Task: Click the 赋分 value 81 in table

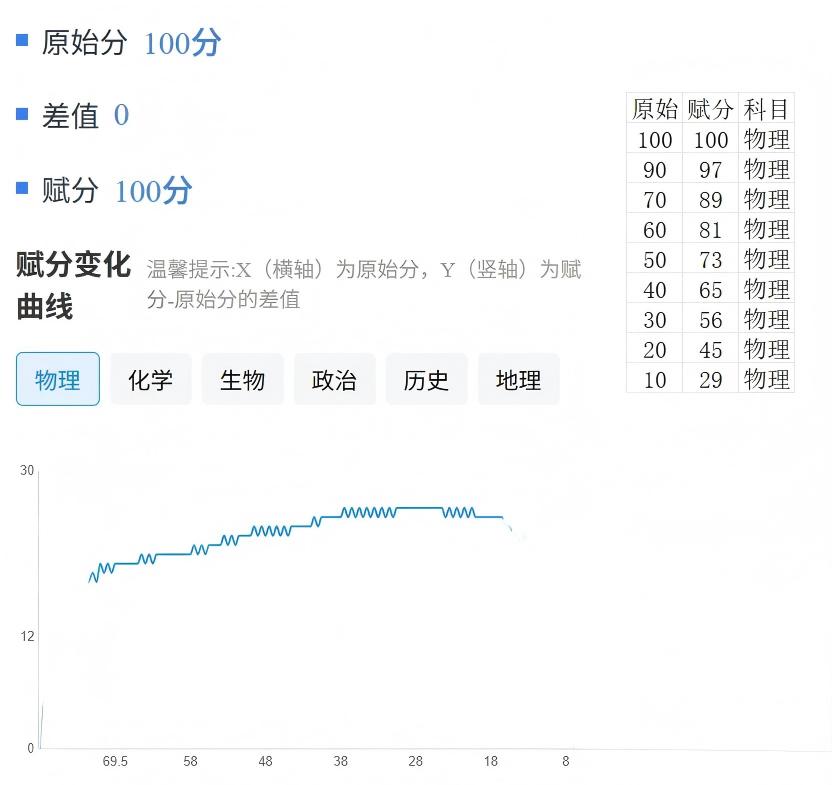Action: click(710, 230)
